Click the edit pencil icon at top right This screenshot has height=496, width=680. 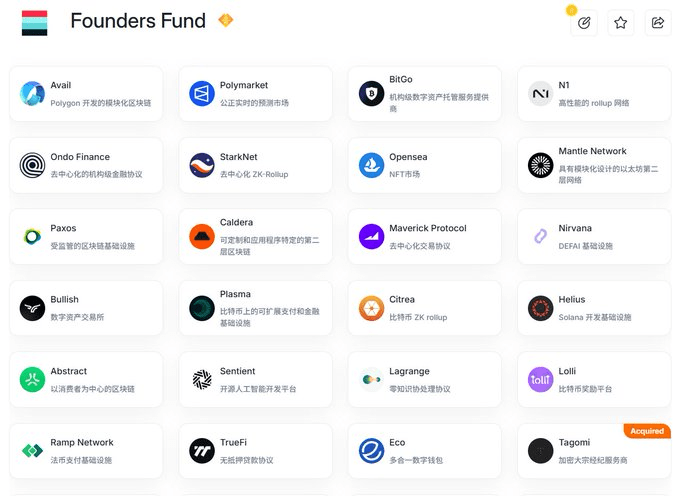click(584, 23)
